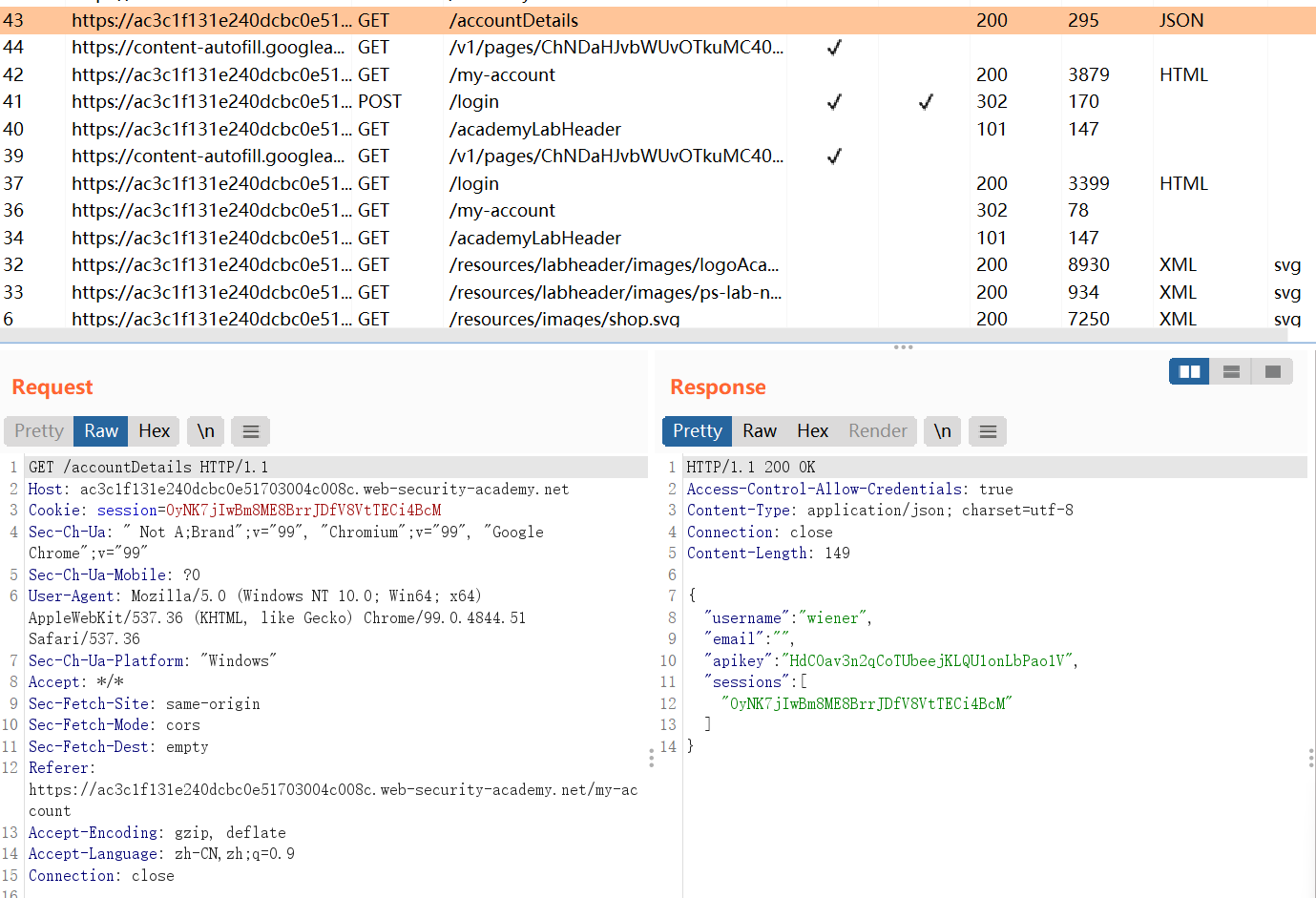Click status 302 cell in row 41
Viewport: 1316px width, 898px height.
pos(992,101)
